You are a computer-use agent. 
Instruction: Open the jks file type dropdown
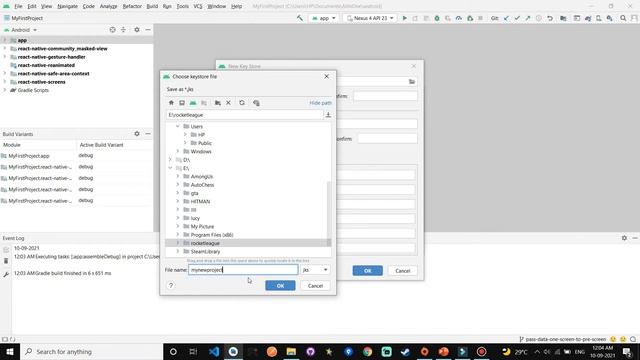coord(315,270)
